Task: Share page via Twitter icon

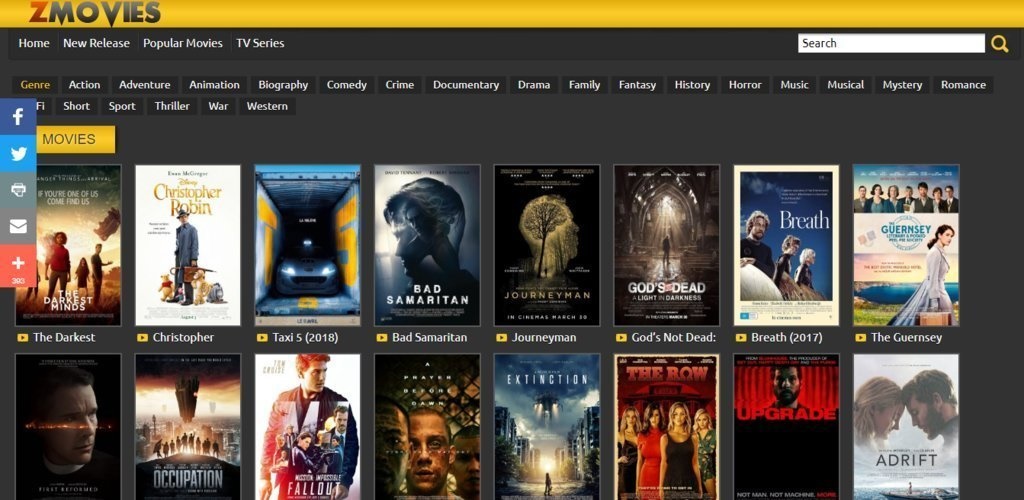Action: point(18,153)
